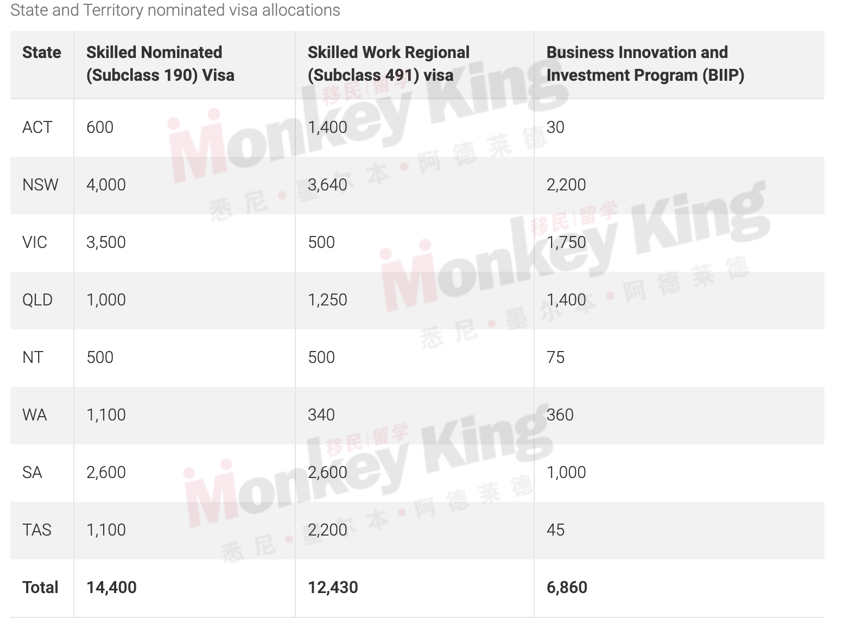Click the State column header
842x630 pixels.
(41, 53)
